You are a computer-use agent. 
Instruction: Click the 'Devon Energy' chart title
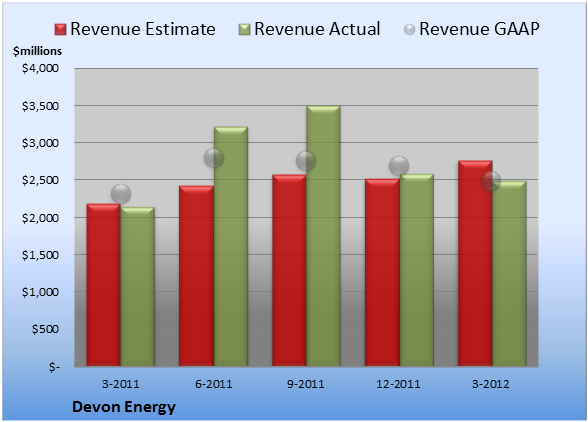tap(124, 407)
